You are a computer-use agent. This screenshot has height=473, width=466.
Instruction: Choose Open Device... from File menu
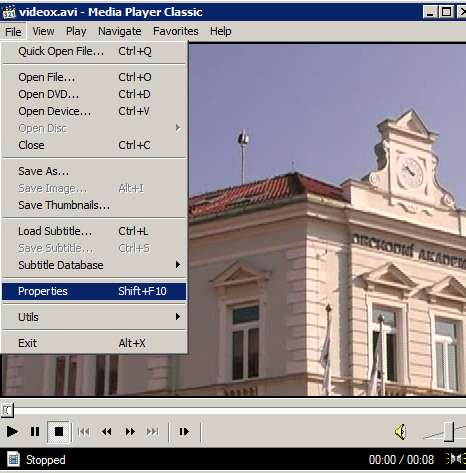pos(94,111)
